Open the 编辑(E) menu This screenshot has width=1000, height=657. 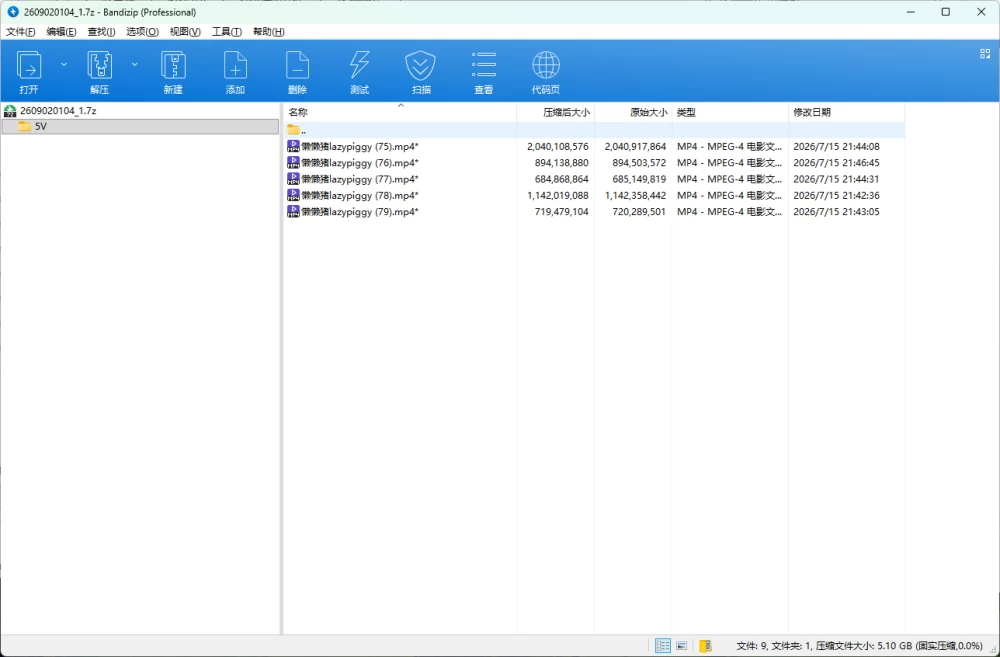61,31
